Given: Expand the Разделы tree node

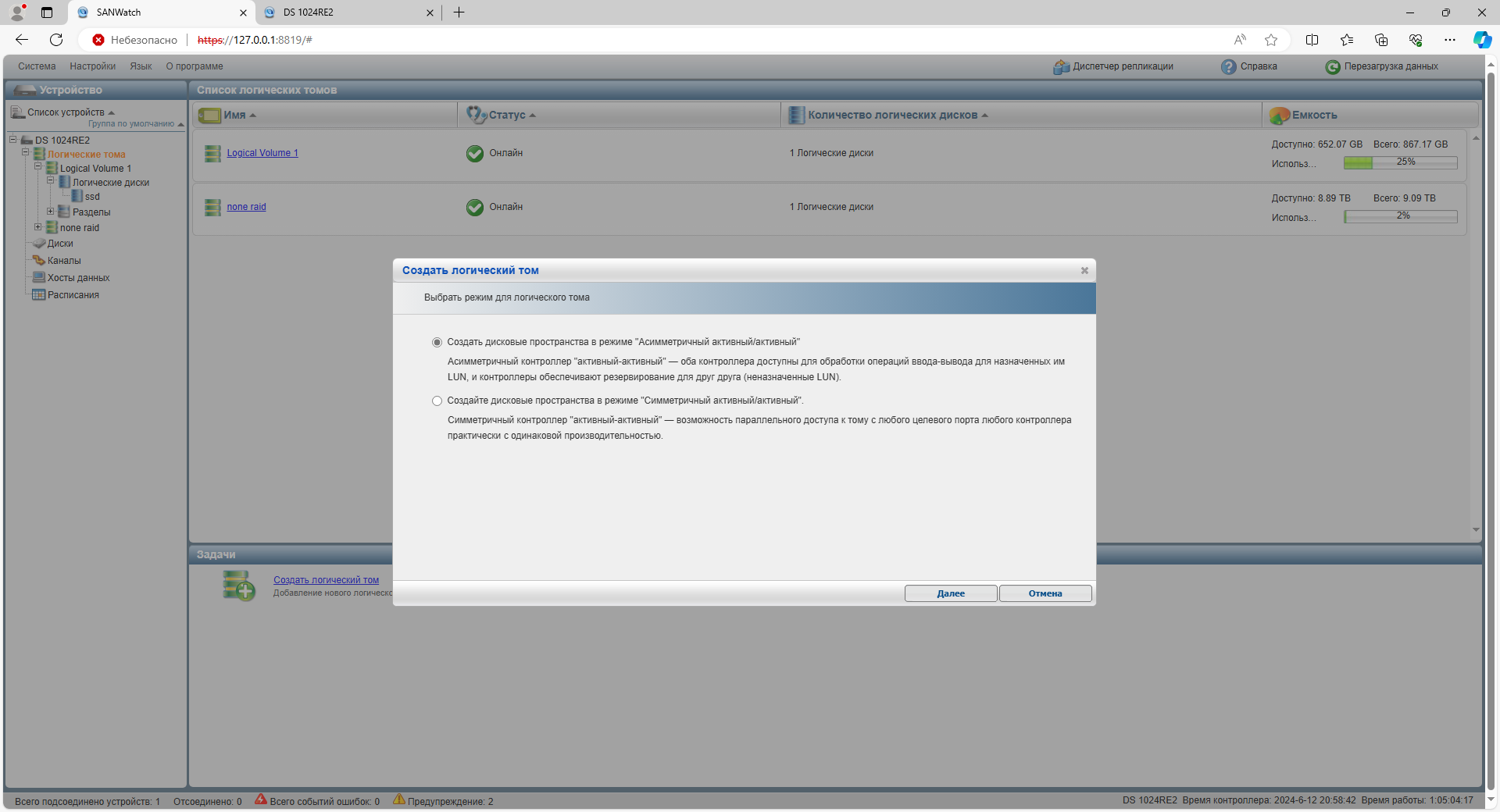Looking at the screenshot, I should pos(50,211).
